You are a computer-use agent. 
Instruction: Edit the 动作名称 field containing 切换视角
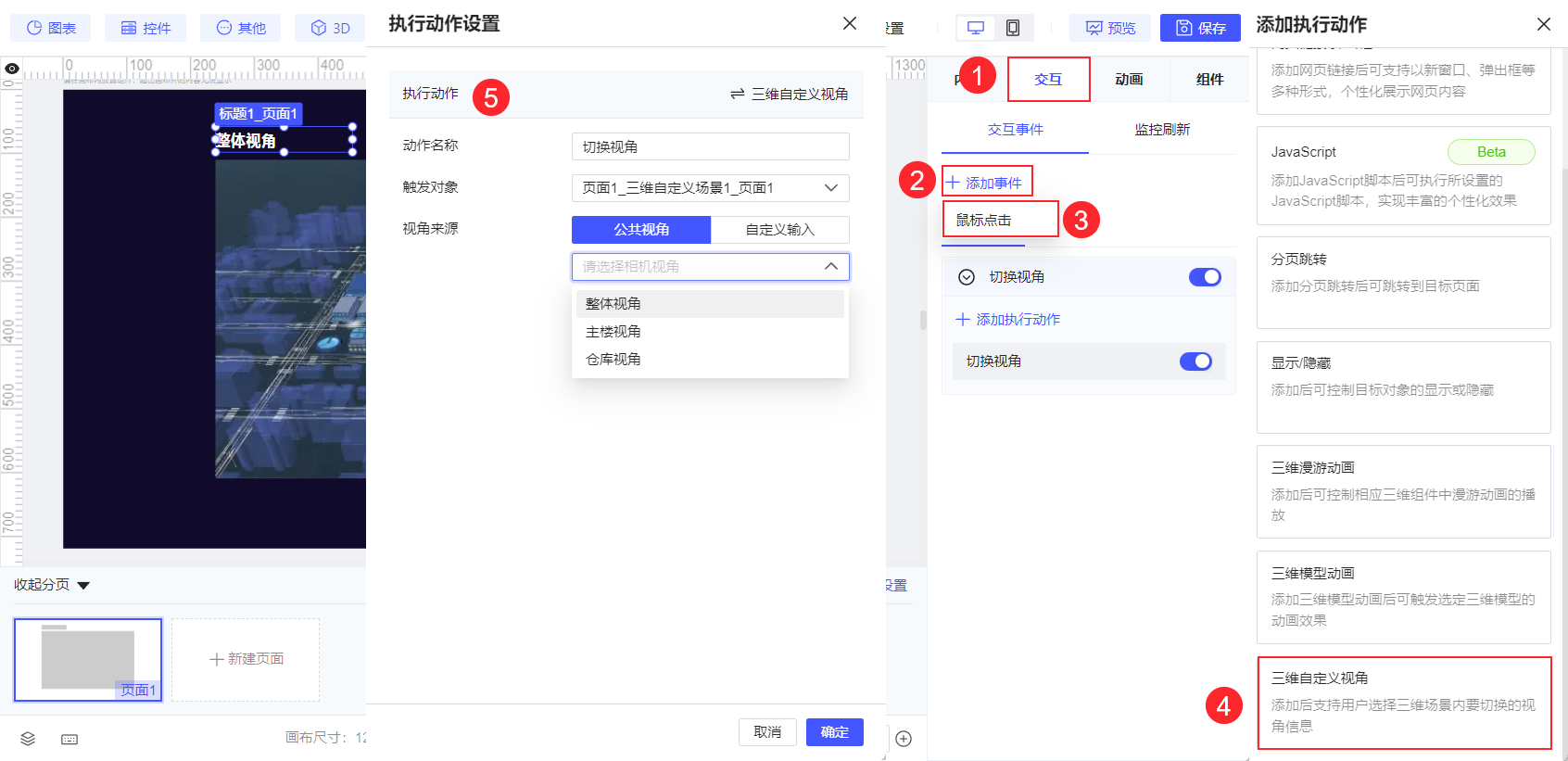(710, 146)
